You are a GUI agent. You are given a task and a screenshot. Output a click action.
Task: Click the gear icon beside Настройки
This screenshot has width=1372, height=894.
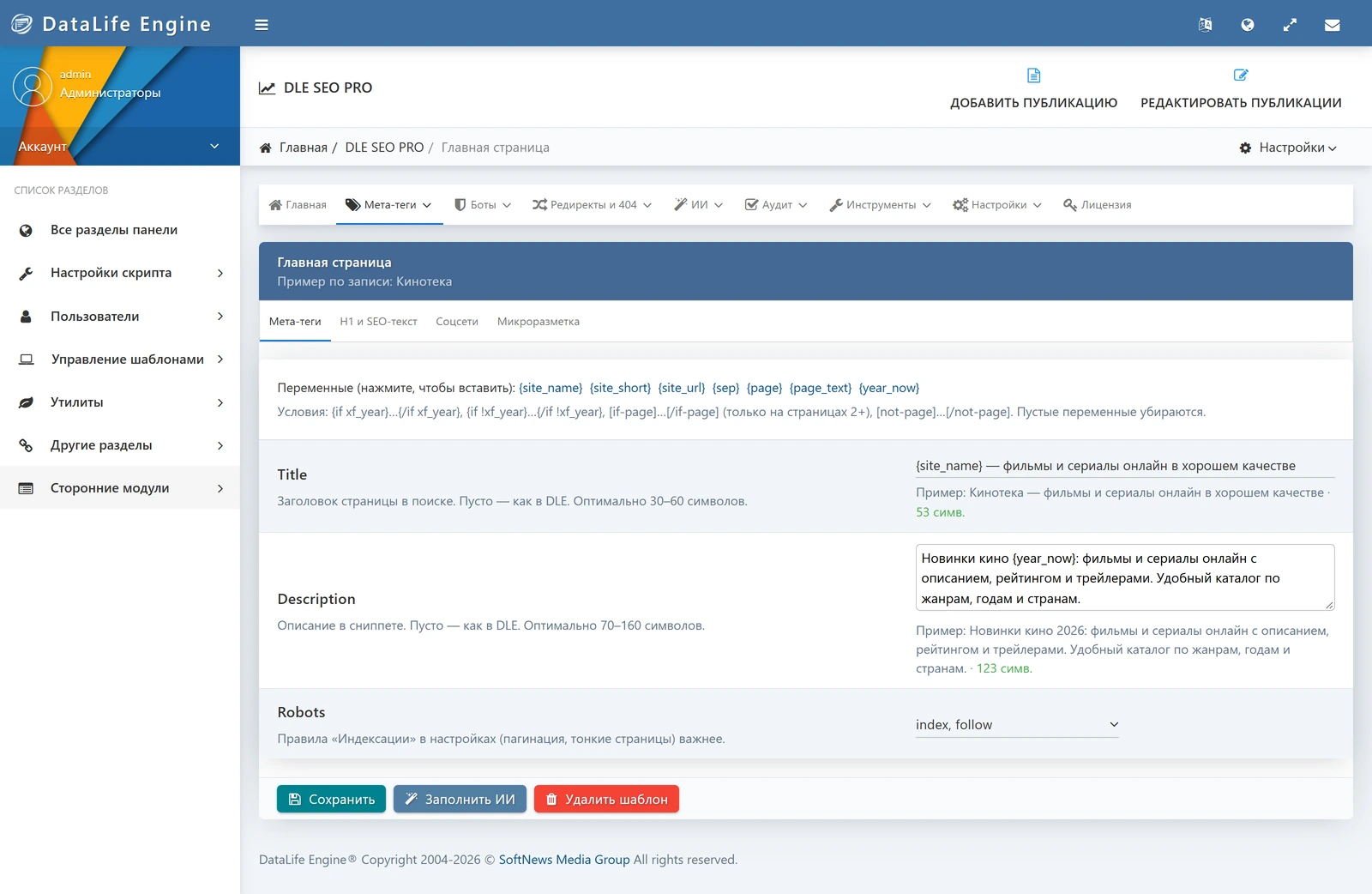tap(1245, 148)
